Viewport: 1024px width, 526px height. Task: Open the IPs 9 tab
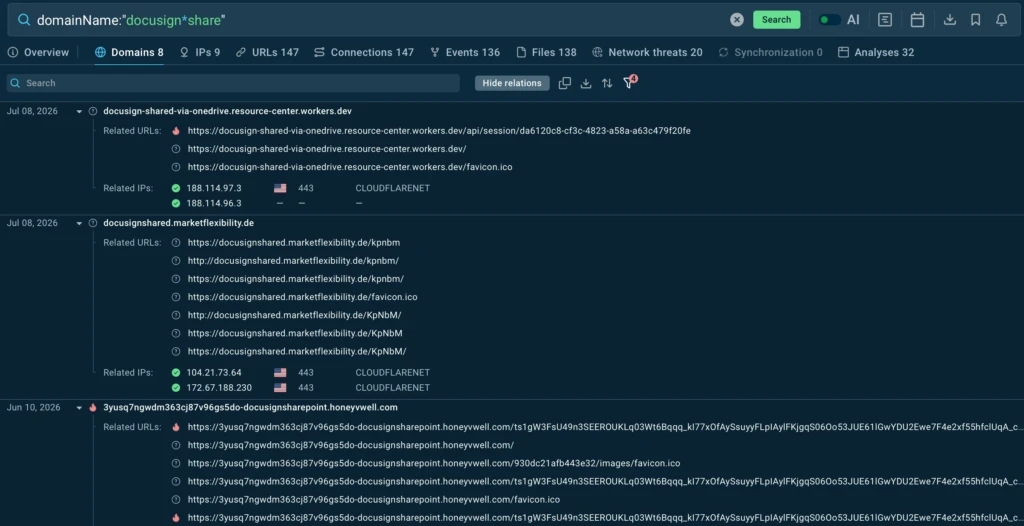(x=200, y=52)
